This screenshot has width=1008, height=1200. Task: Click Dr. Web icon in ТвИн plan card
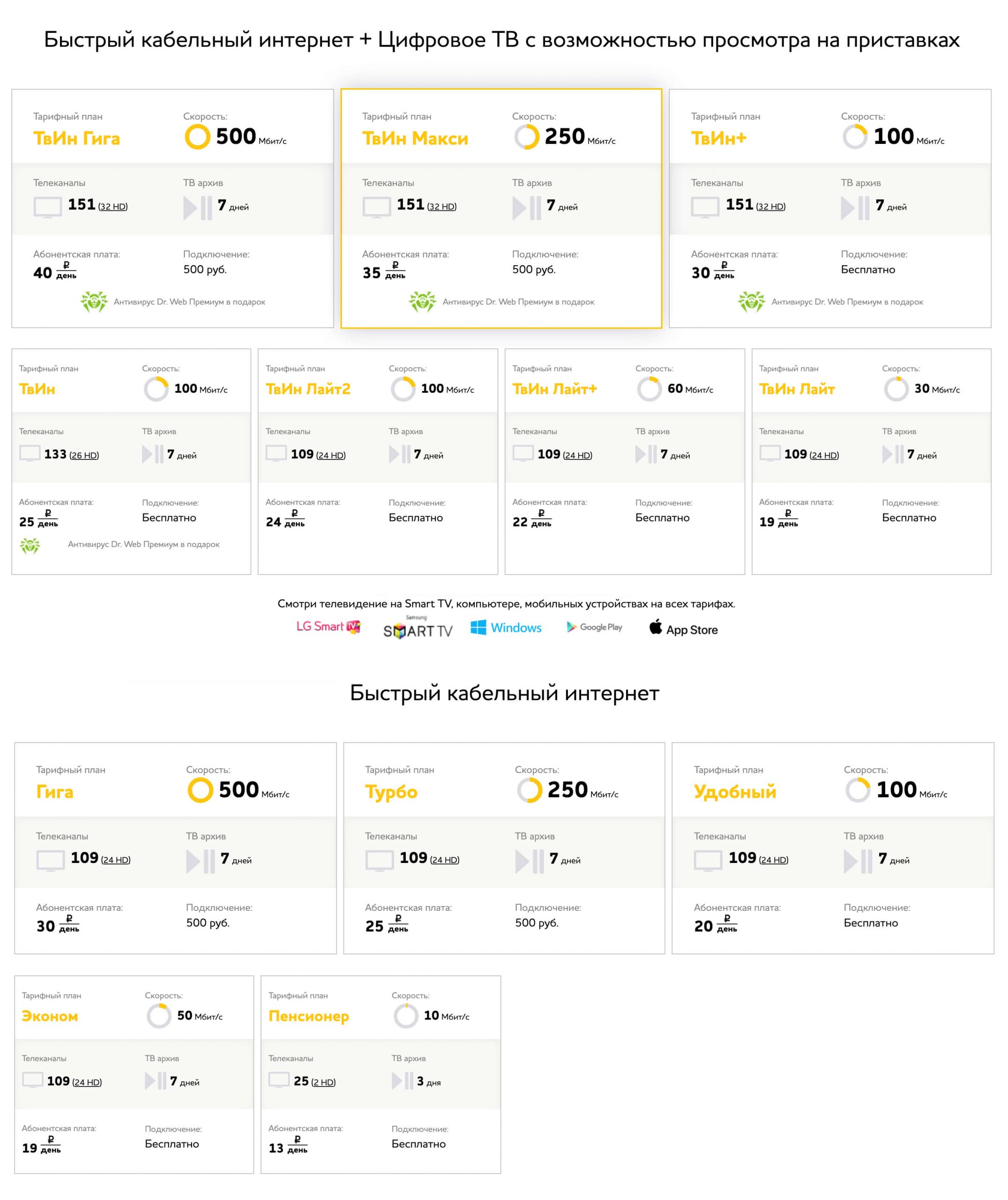[30, 546]
